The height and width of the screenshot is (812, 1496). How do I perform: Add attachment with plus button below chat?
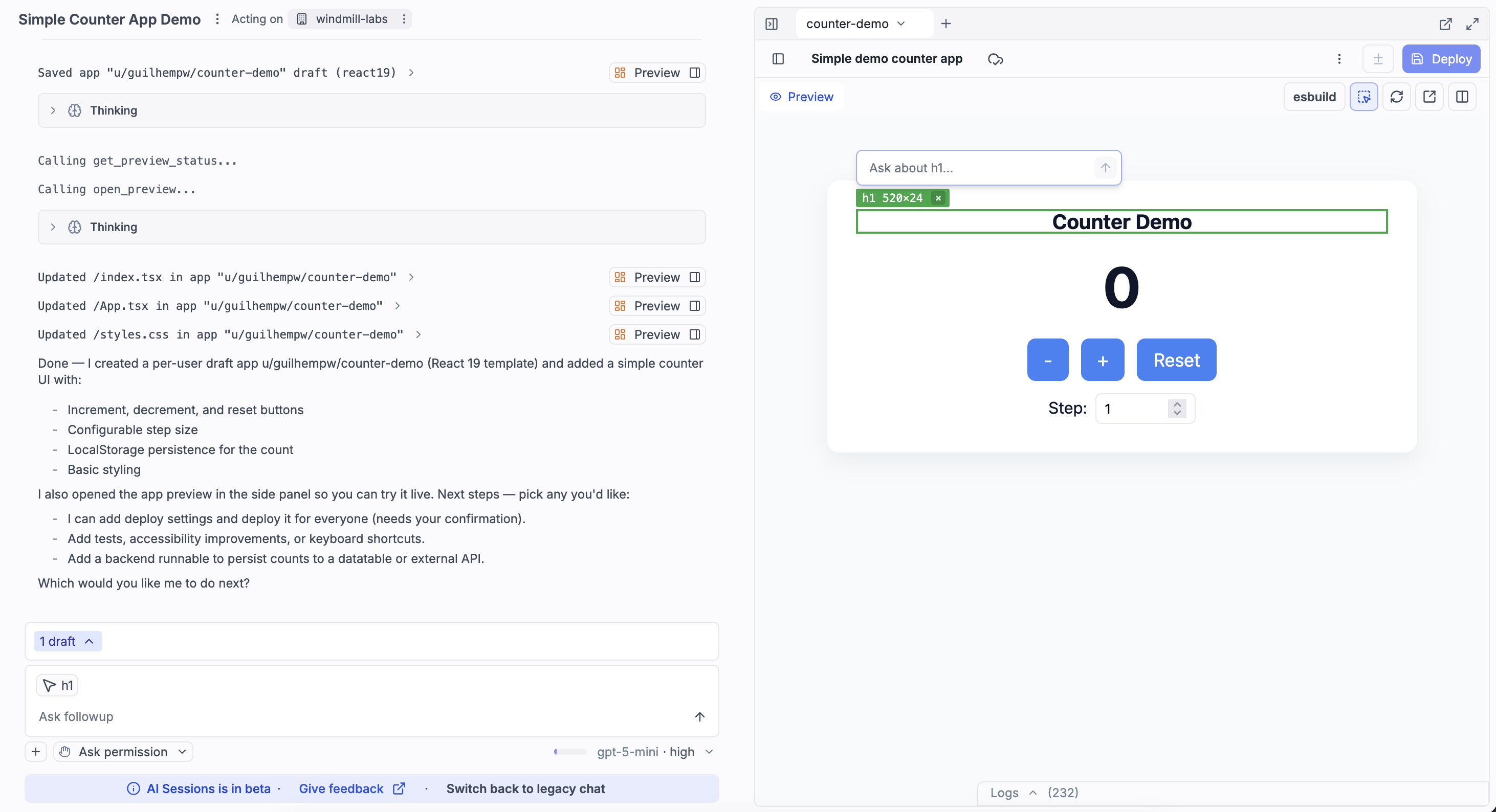[35, 752]
